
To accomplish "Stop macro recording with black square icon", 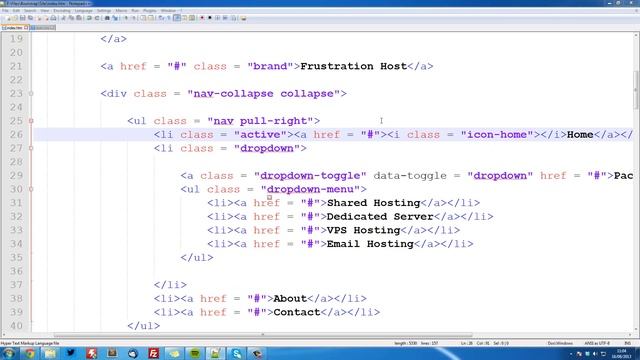I will tap(210, 18).
